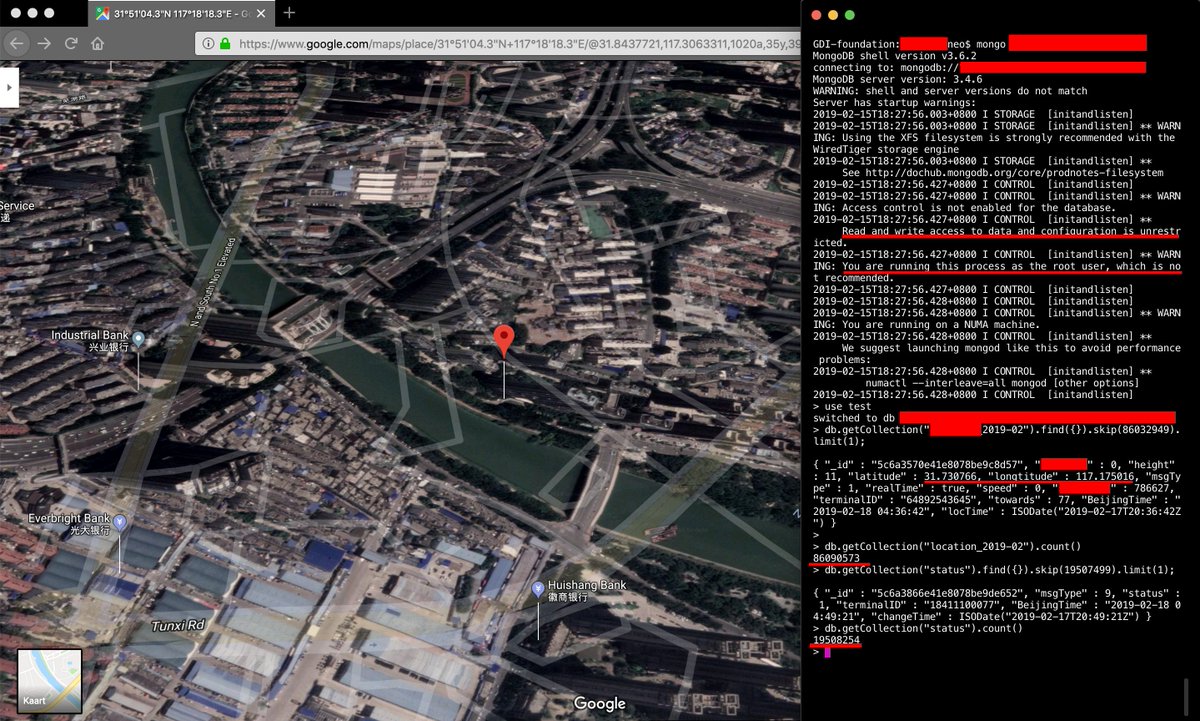This screenshot has height=721, width=1200.
Task: Close the terminal window with red button
Action: [816, 15]
